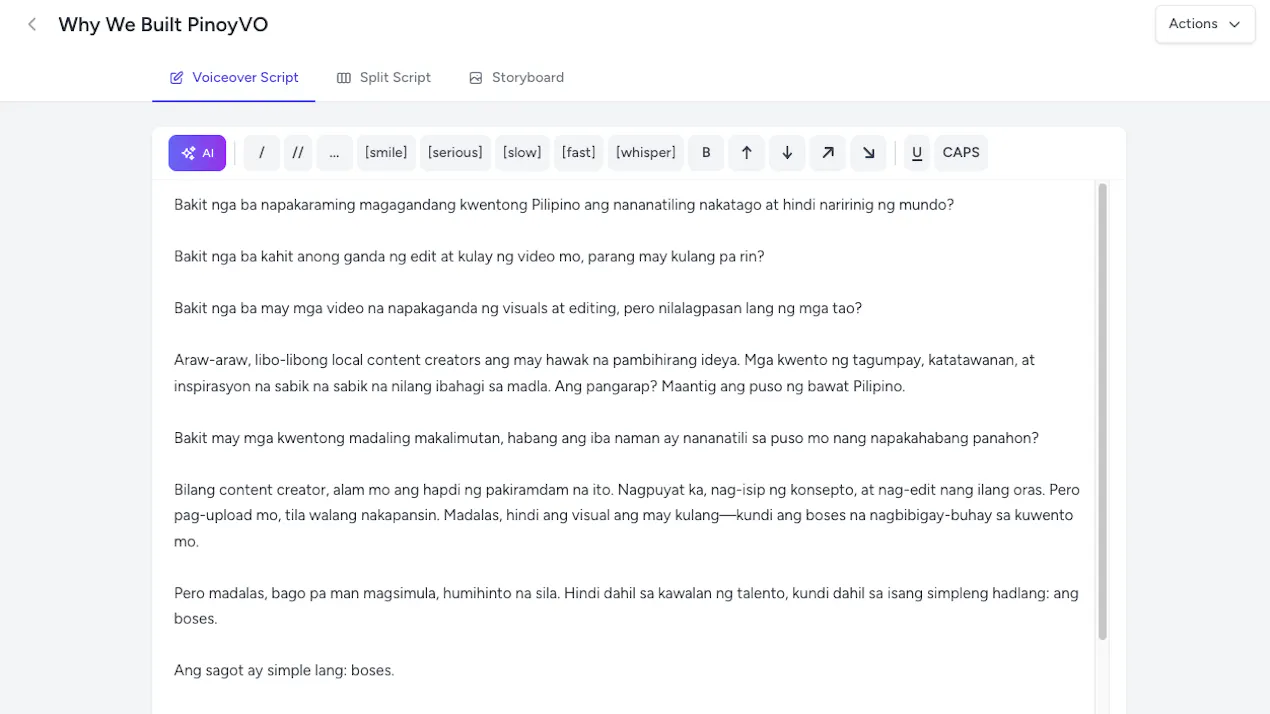The image size is (1270, 714).
Task: Click the script editor vertical scrollbar
Action: click(1102, 411)
